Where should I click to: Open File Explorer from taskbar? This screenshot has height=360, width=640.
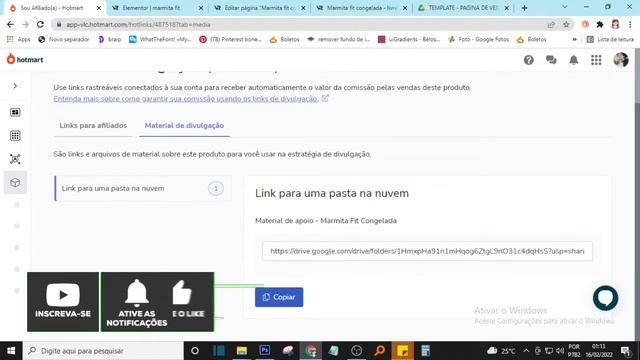242,351
